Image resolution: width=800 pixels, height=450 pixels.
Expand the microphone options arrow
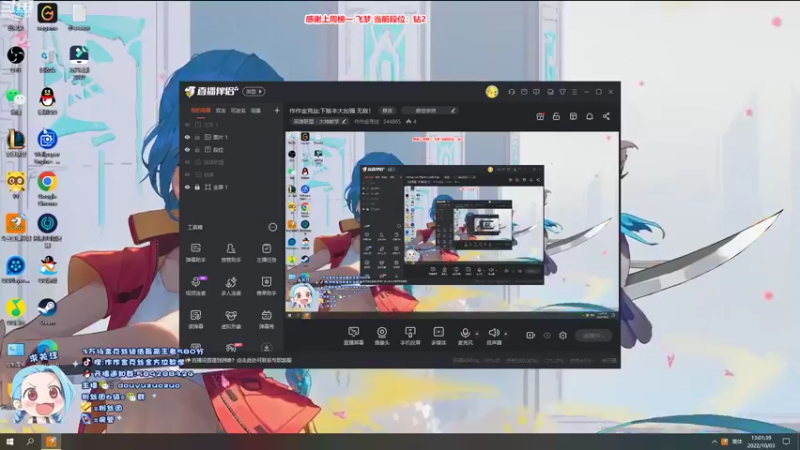(x=478, y=334)
